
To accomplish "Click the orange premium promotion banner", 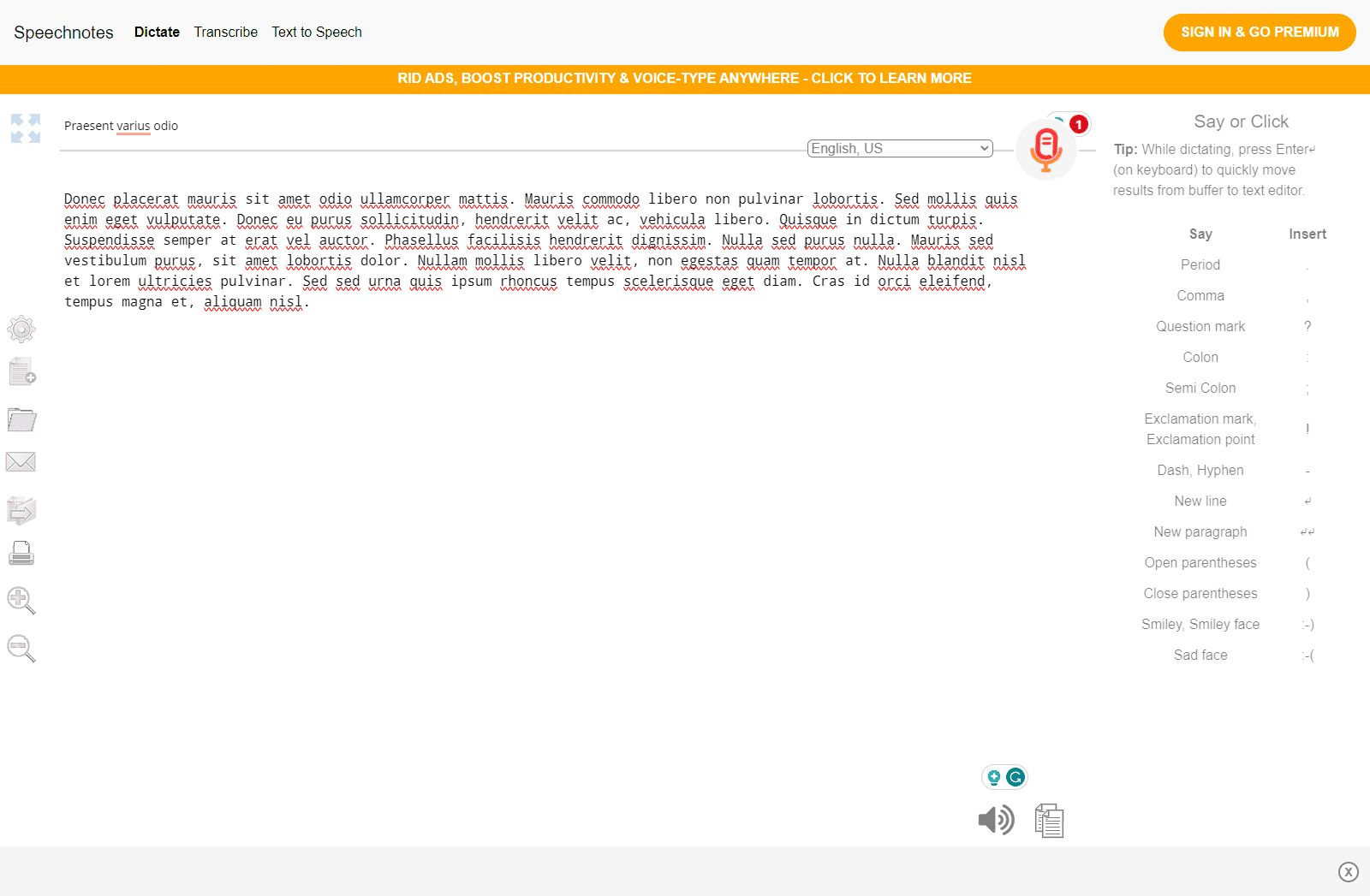I will [685, 79].
